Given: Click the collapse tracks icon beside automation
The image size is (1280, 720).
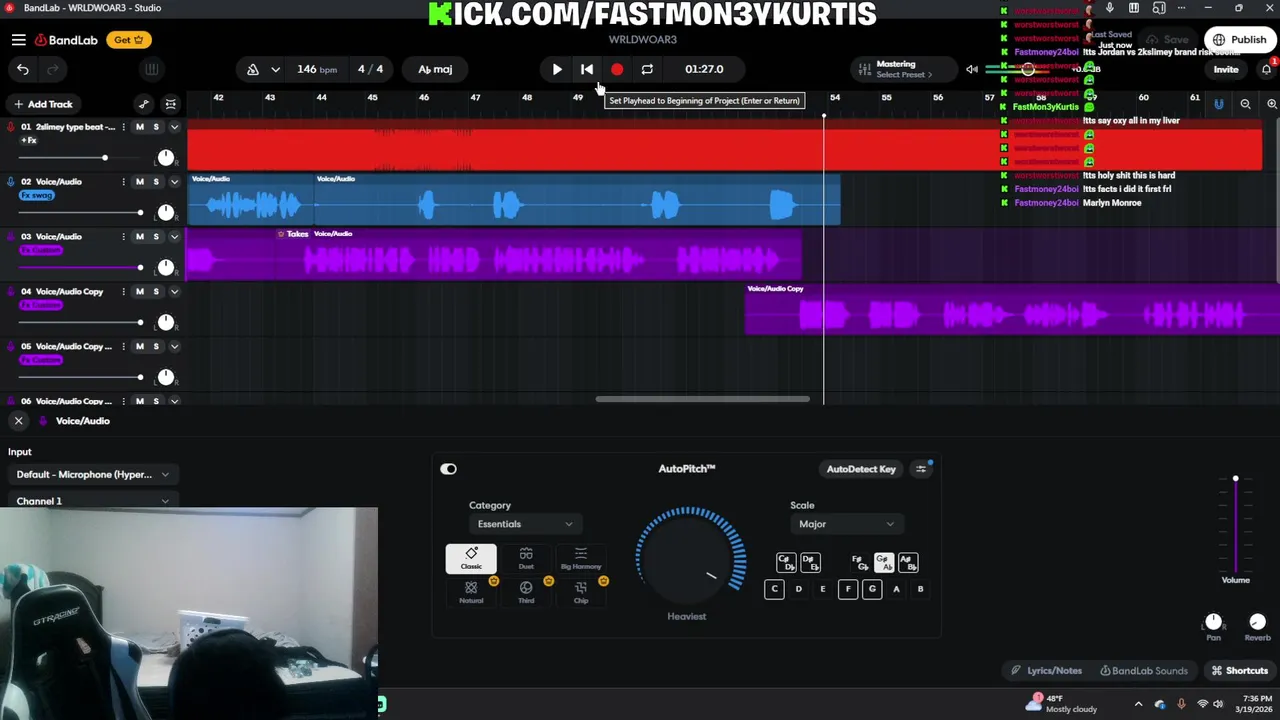Looking at the screenshot, I should pos(171,104).
